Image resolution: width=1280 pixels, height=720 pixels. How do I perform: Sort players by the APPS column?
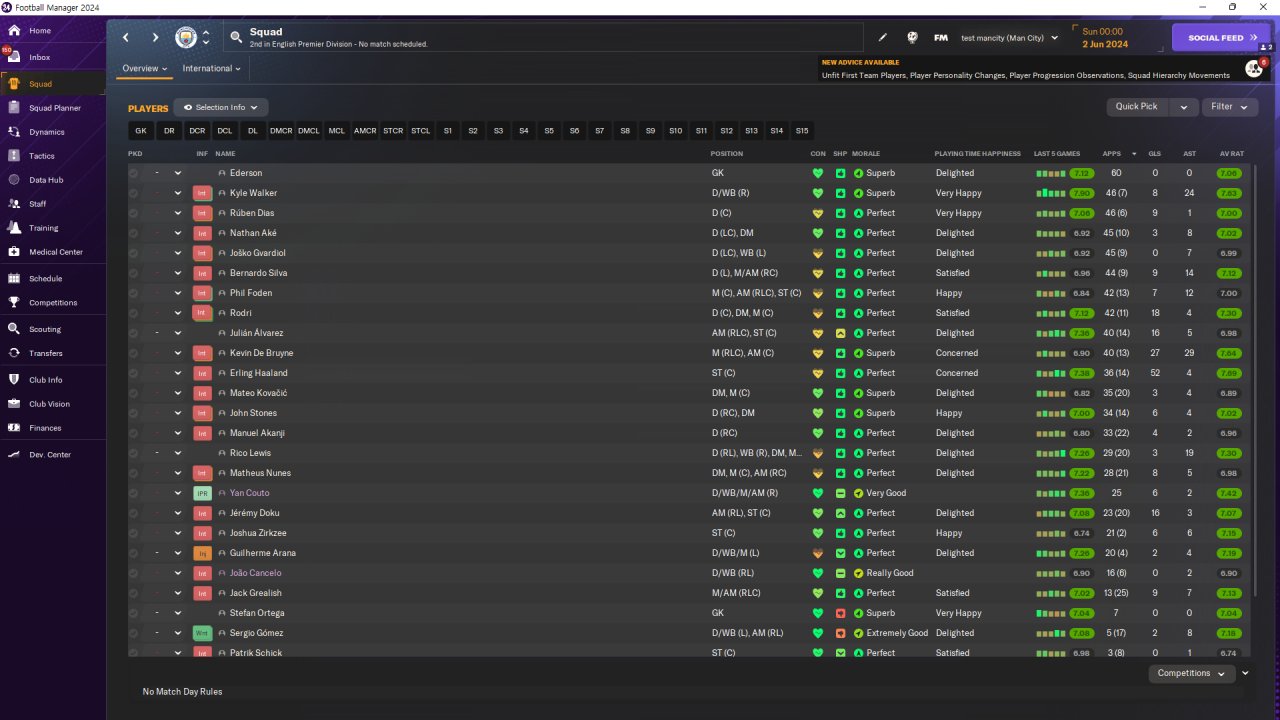pyautogui.click(x=1112, y=154)
